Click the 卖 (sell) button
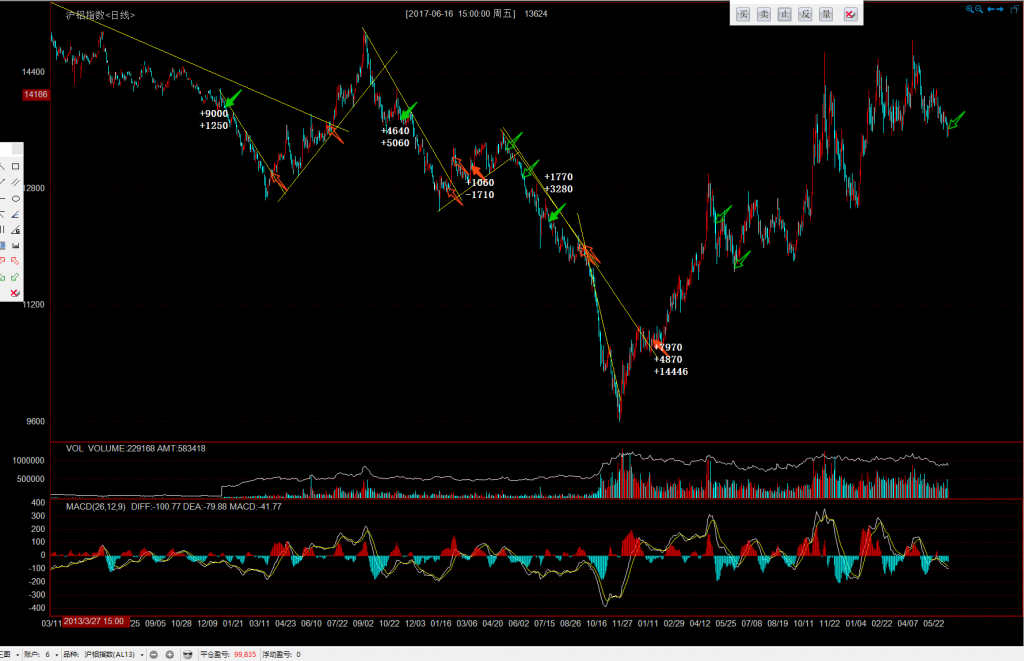 pos(764,14)
